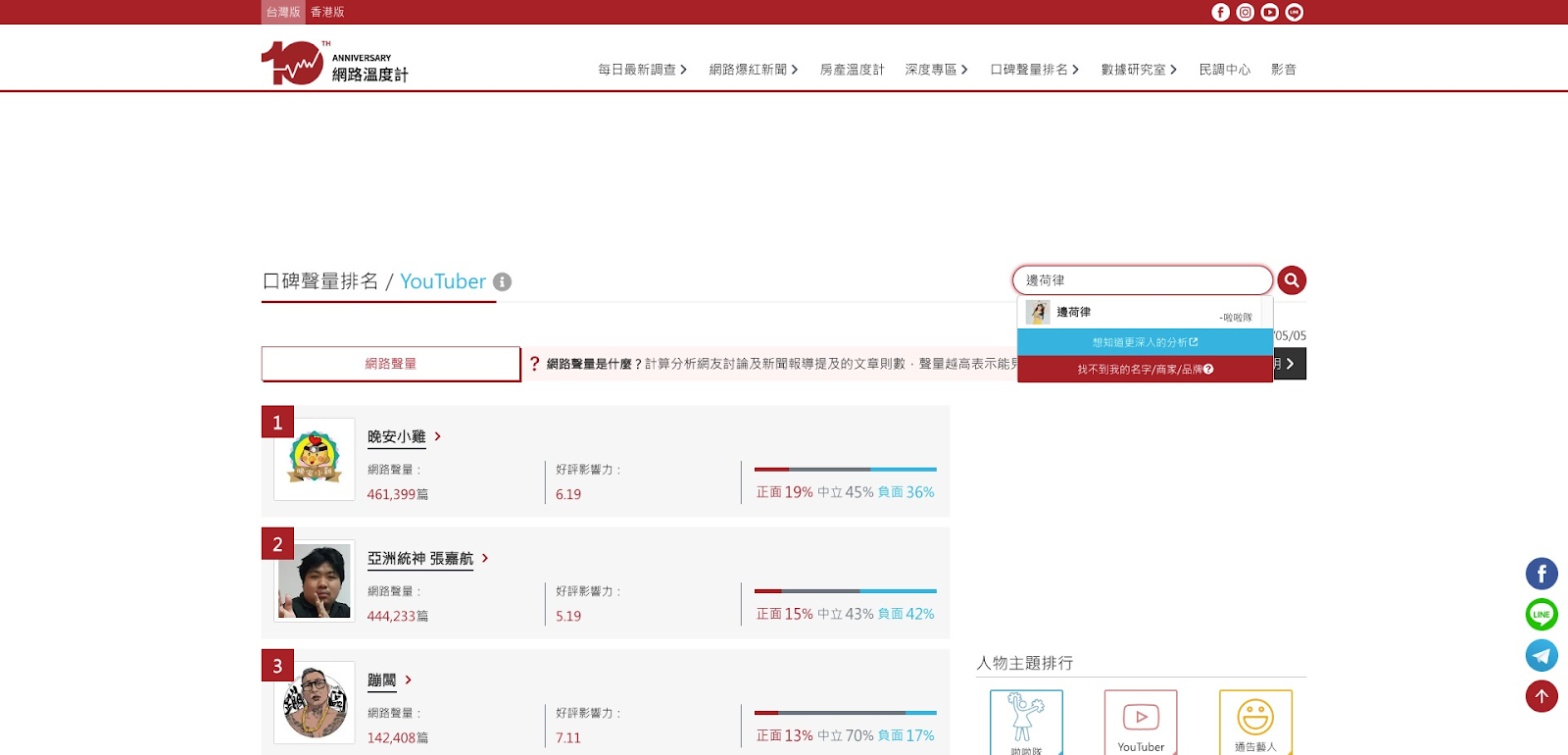Click 想知道更深入的分析 blue link
Viewport: 1568px width, 755px height.
[x=1145, y=342]
